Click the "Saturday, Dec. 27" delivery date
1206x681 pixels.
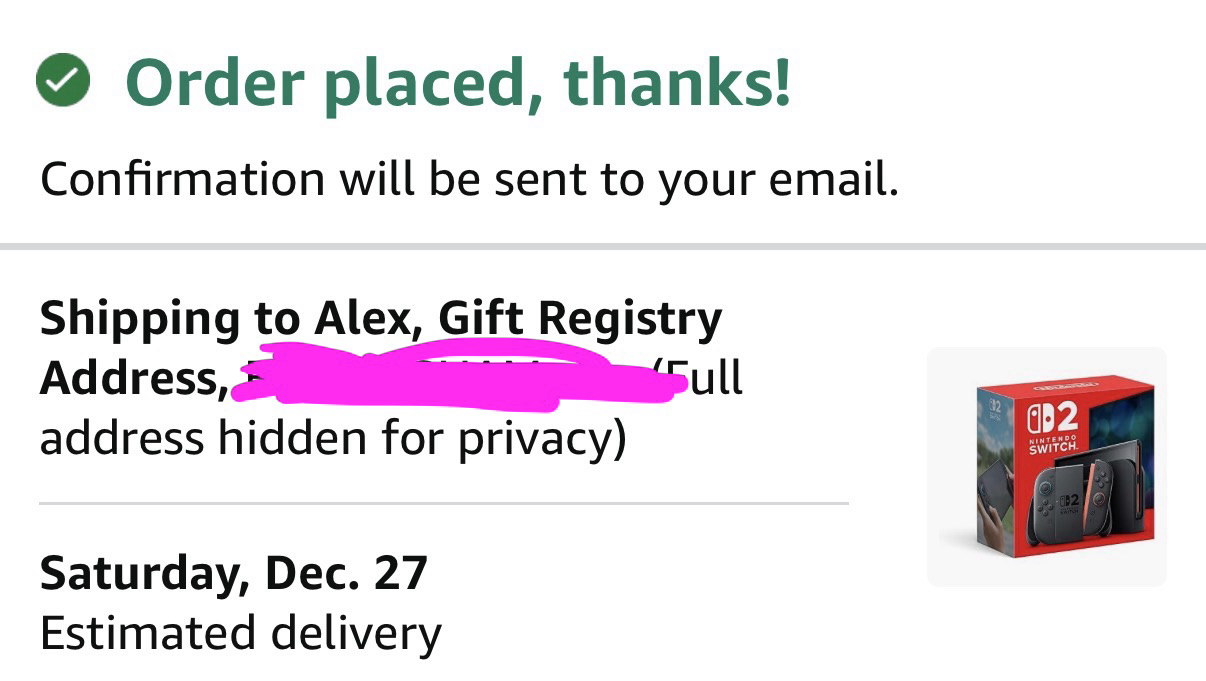(234, 573)
